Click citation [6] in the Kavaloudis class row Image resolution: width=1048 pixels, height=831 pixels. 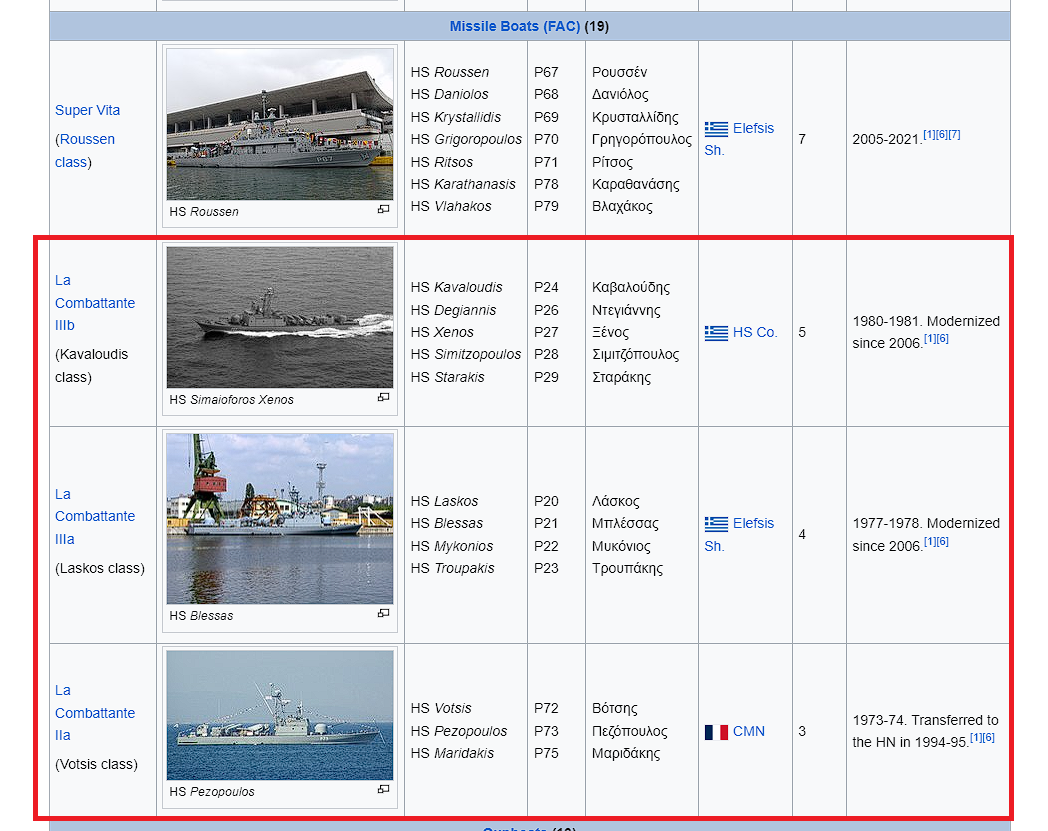tap(942, 338)
